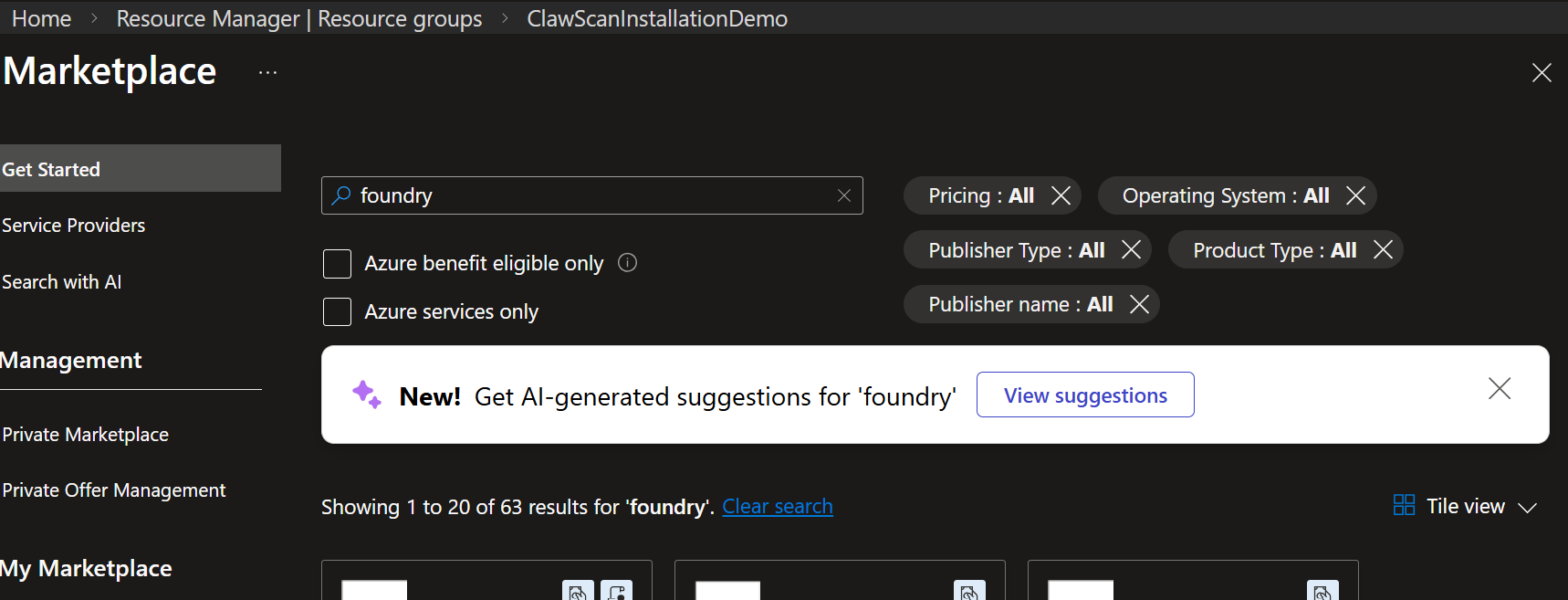Click the View suggestions button
1568x600 pixels.
[1085, 395]
